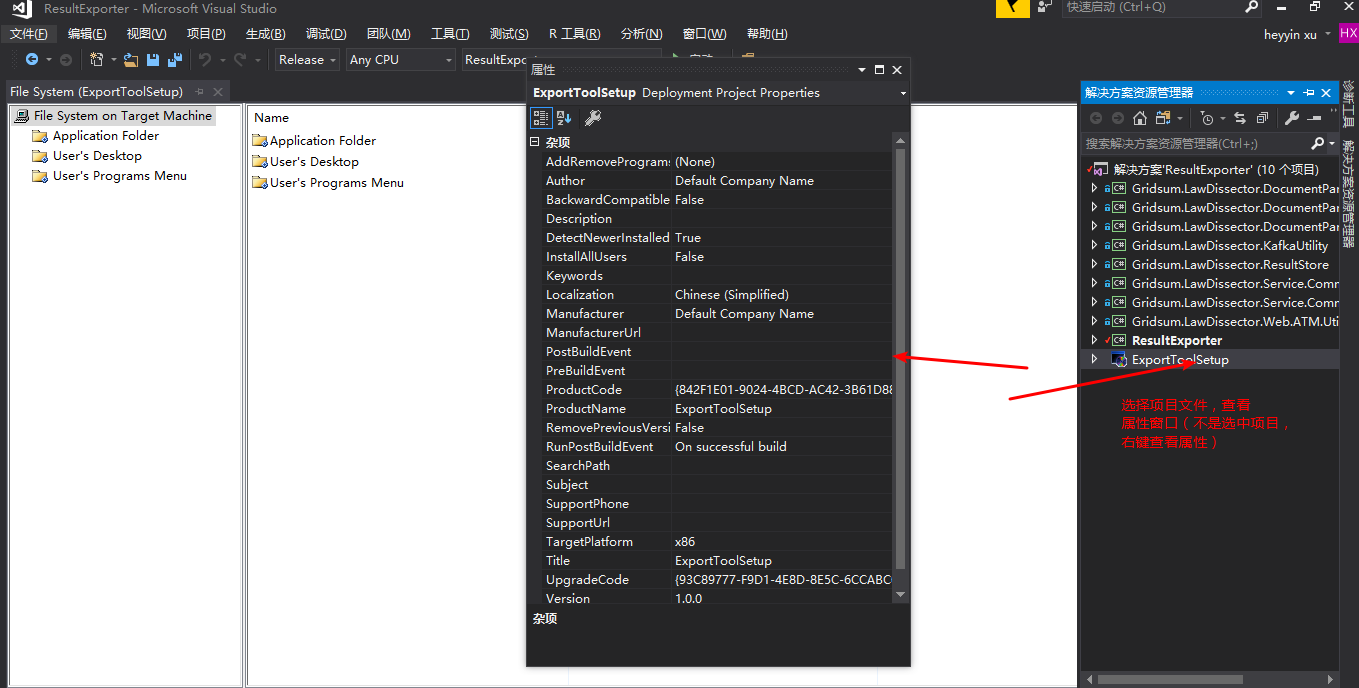Click Sync with Active Document icon
This screenshot has height=688, width=1359.
point(1240,118)
